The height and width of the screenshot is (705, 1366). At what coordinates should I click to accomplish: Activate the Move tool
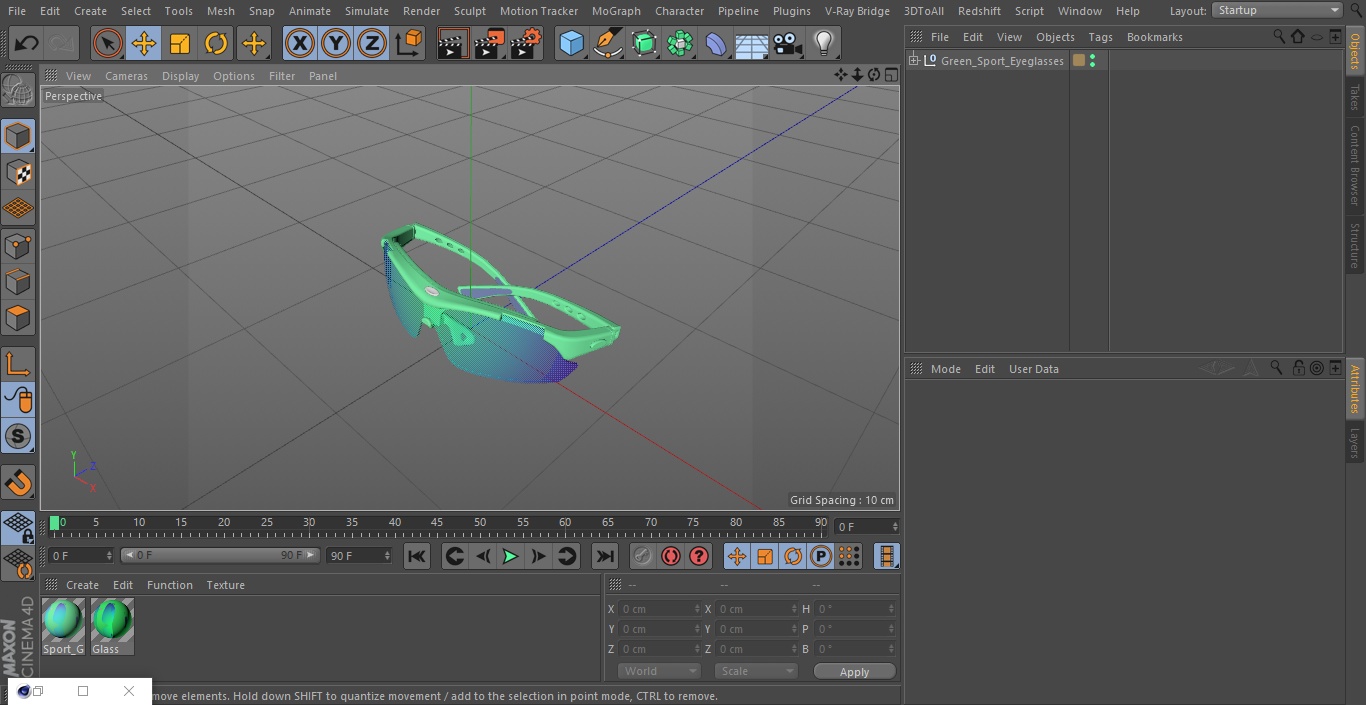[144, 44]
